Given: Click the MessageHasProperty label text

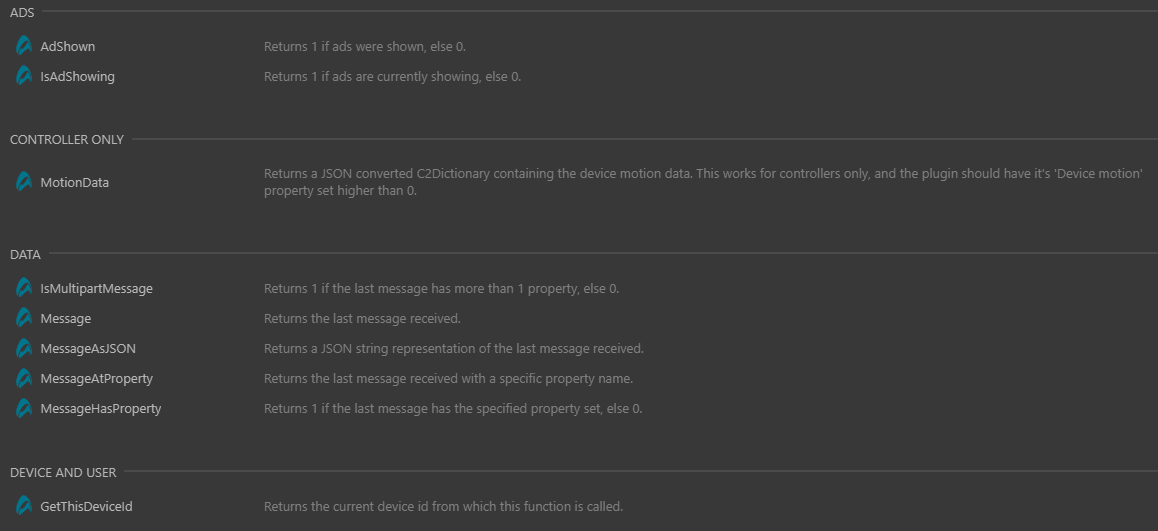Looking at the screenshot, I should (x=100, y=408).
